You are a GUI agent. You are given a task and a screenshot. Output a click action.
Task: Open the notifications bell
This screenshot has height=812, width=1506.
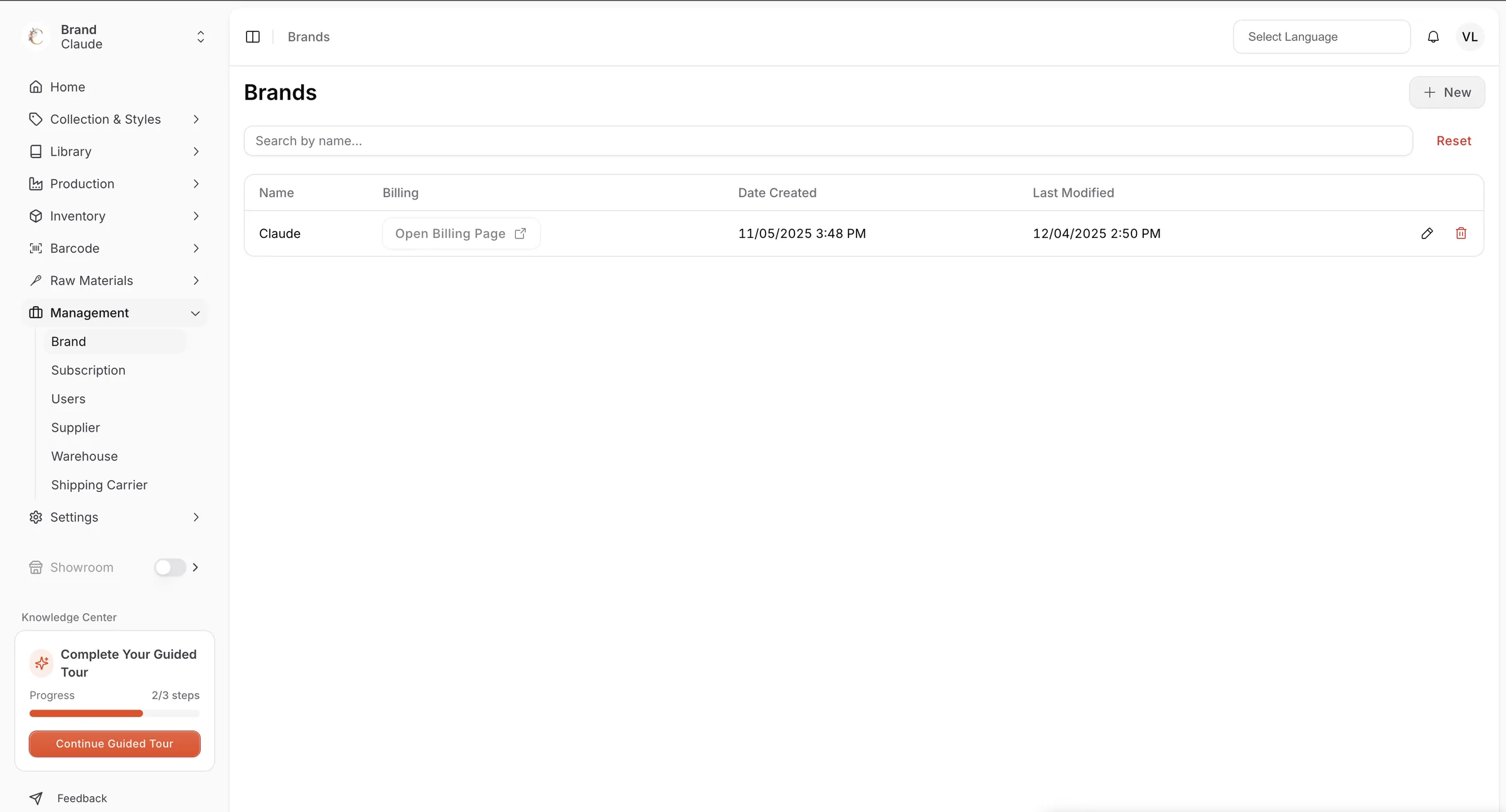tap(1433, 36)
